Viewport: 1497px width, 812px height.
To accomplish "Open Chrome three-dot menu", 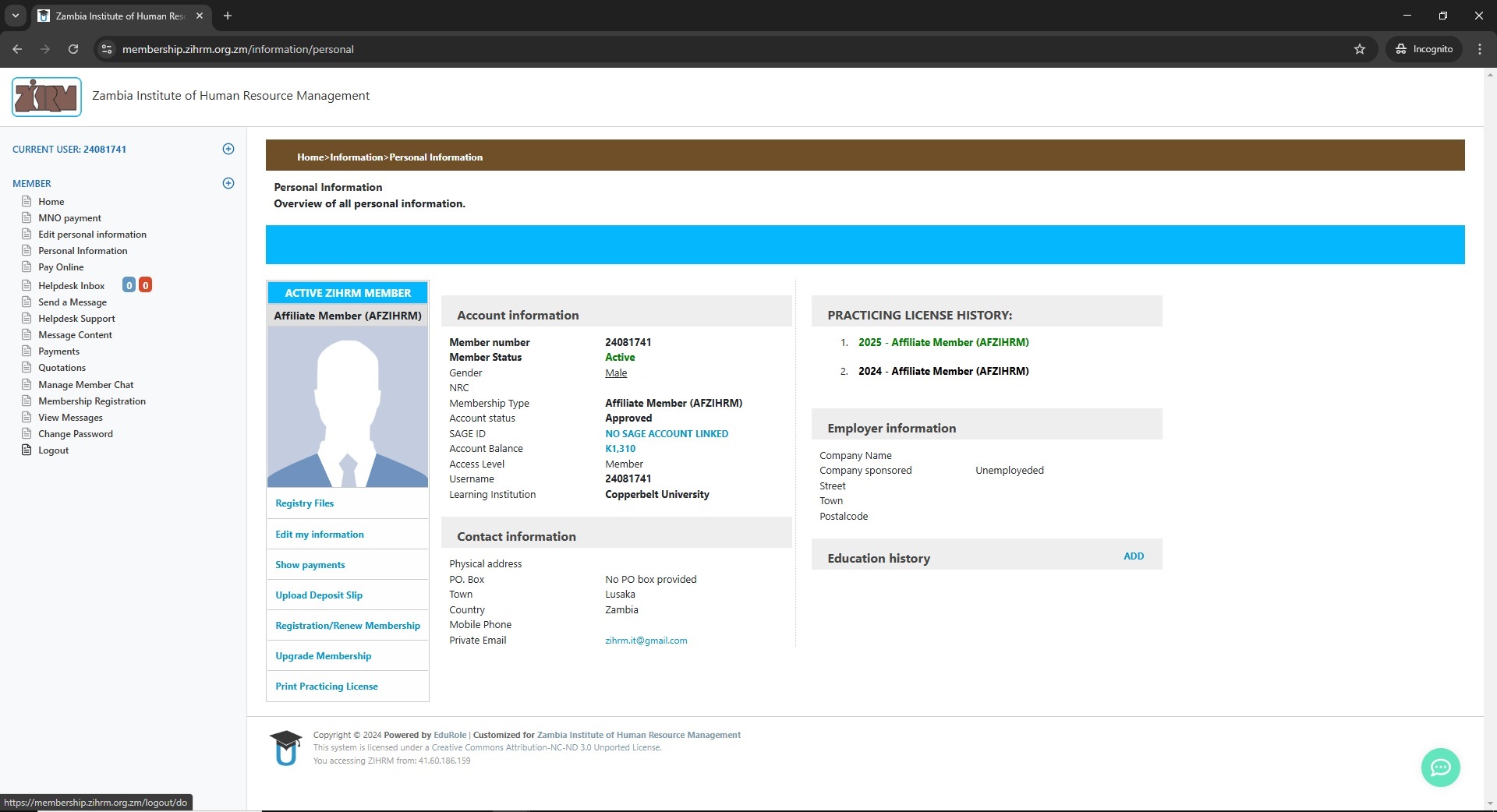I will click(1480, 49).
